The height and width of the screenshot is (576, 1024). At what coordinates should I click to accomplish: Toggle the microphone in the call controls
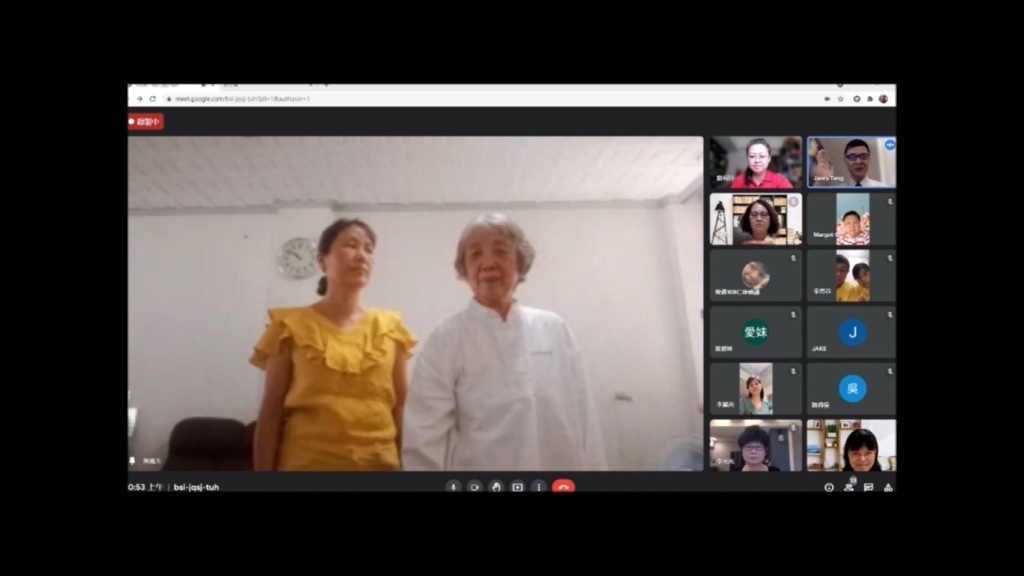(x=453, y=487)
